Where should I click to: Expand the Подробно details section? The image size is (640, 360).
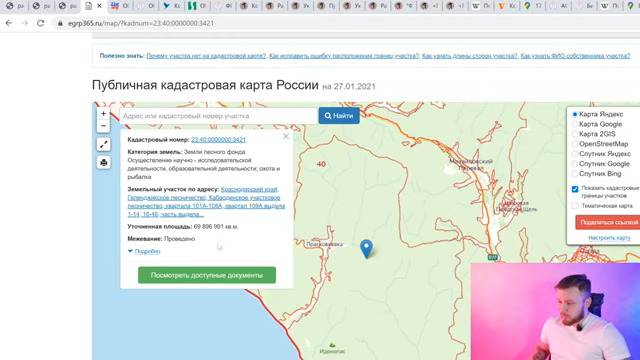(x=147, y=251)
